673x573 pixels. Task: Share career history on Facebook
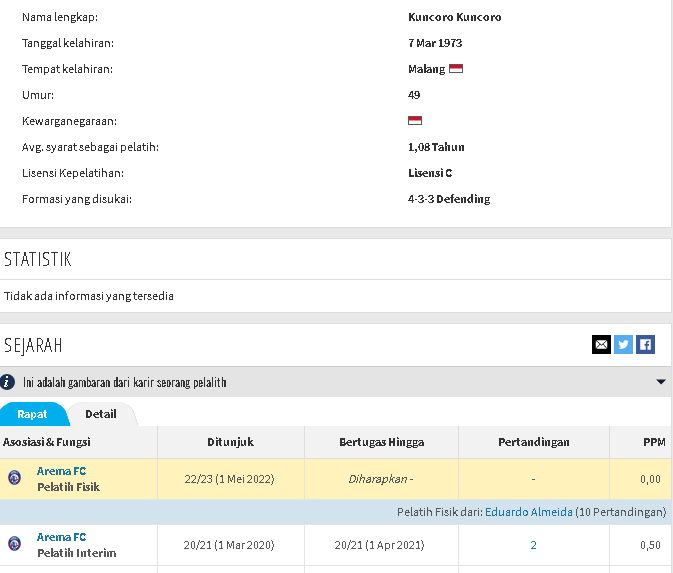pyautogui.click(x=645, y=344)
